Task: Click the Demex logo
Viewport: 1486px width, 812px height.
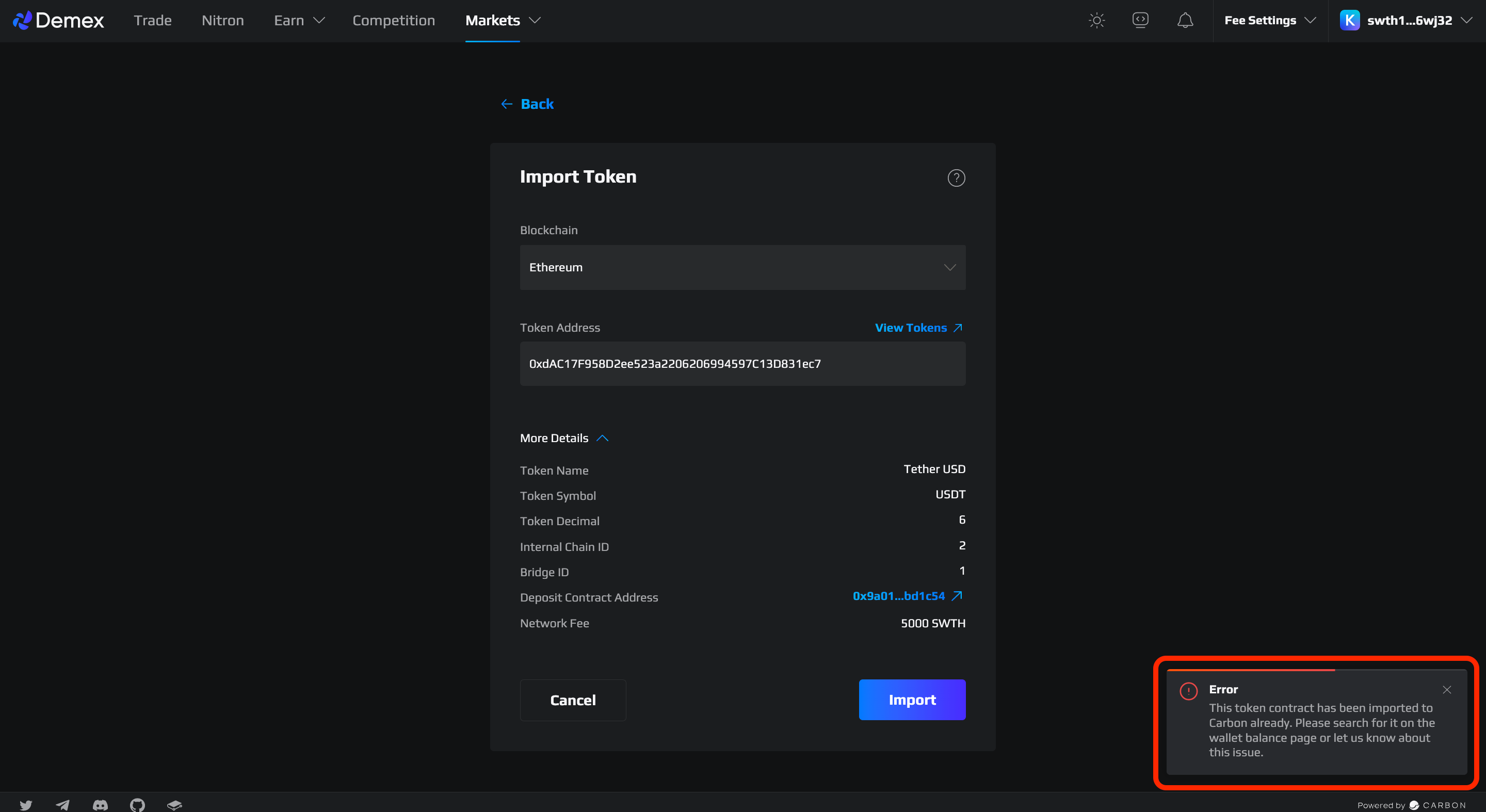Action: tap(58, 21)
